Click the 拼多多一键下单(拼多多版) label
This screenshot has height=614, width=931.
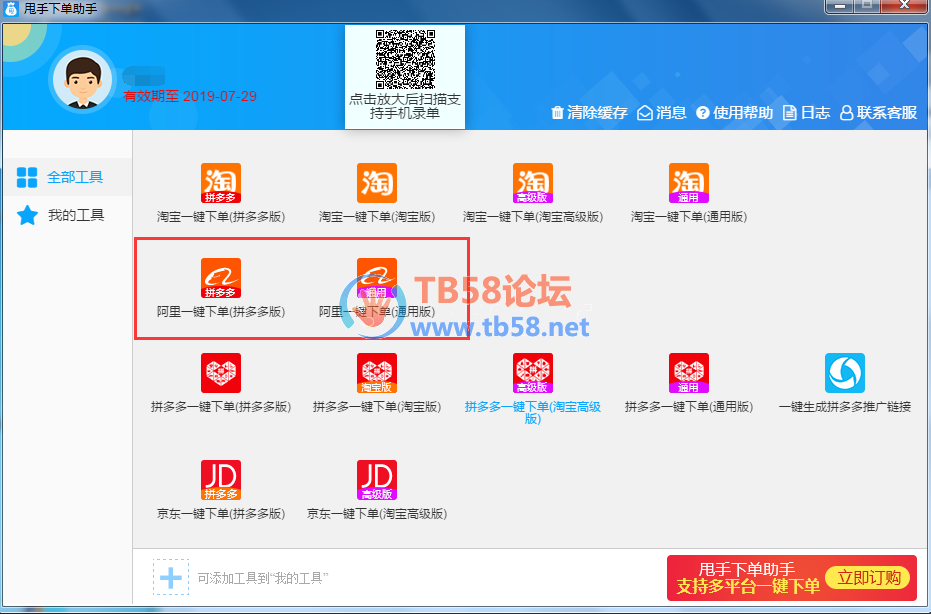[x=221, y=407]
